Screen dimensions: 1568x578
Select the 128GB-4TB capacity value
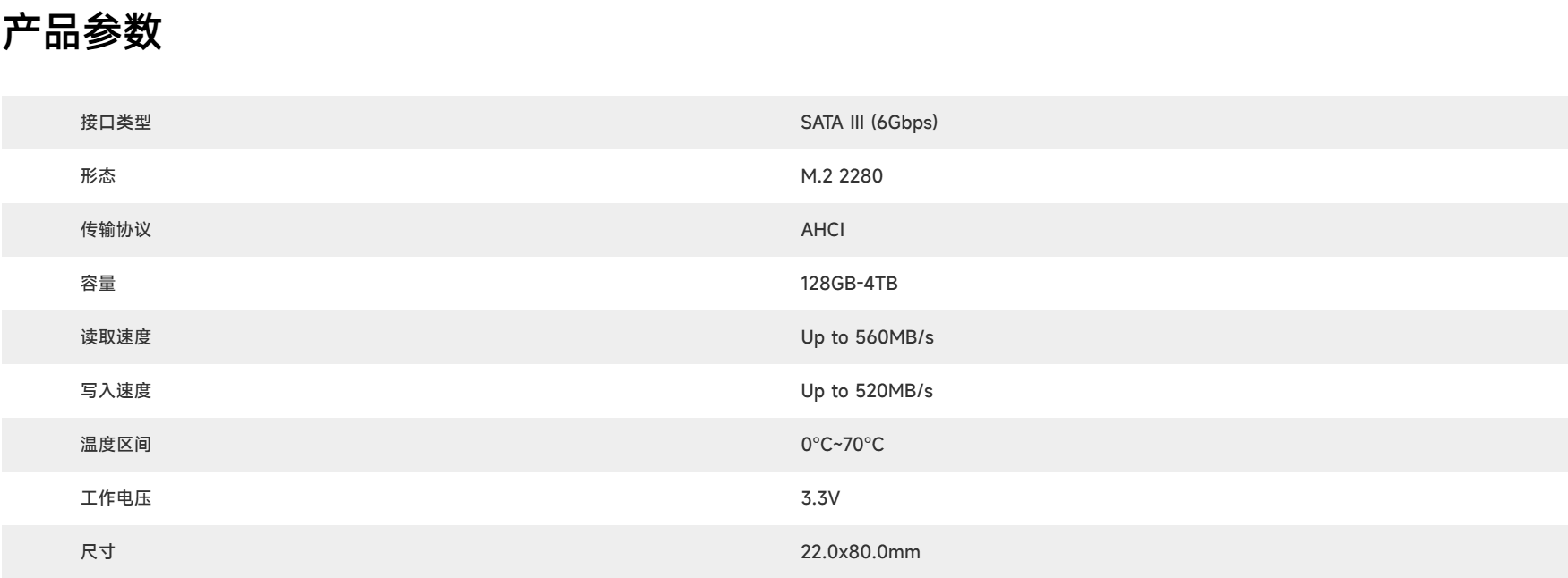[849, 284]
